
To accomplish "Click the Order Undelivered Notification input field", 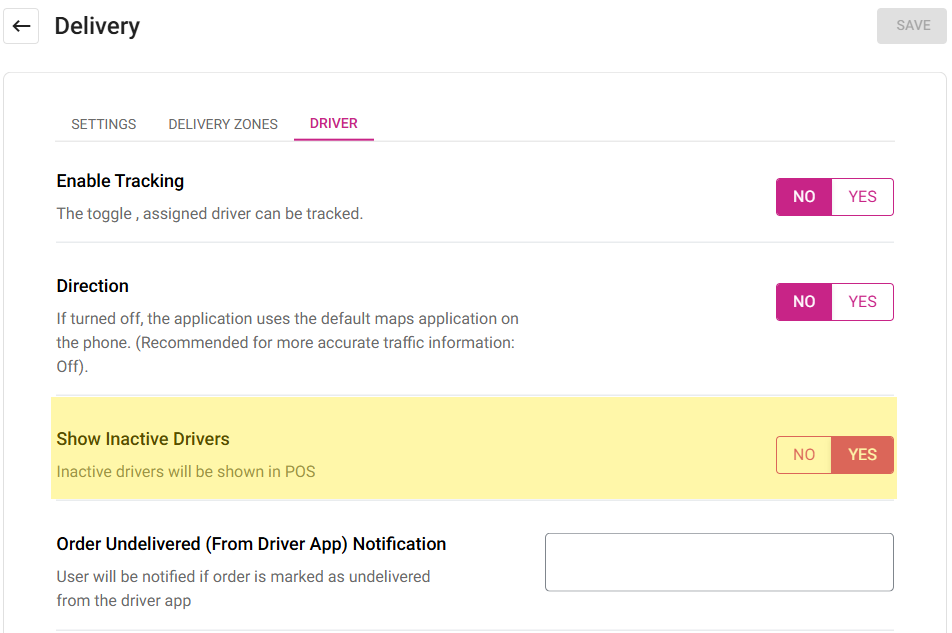I will coord(718,562).
